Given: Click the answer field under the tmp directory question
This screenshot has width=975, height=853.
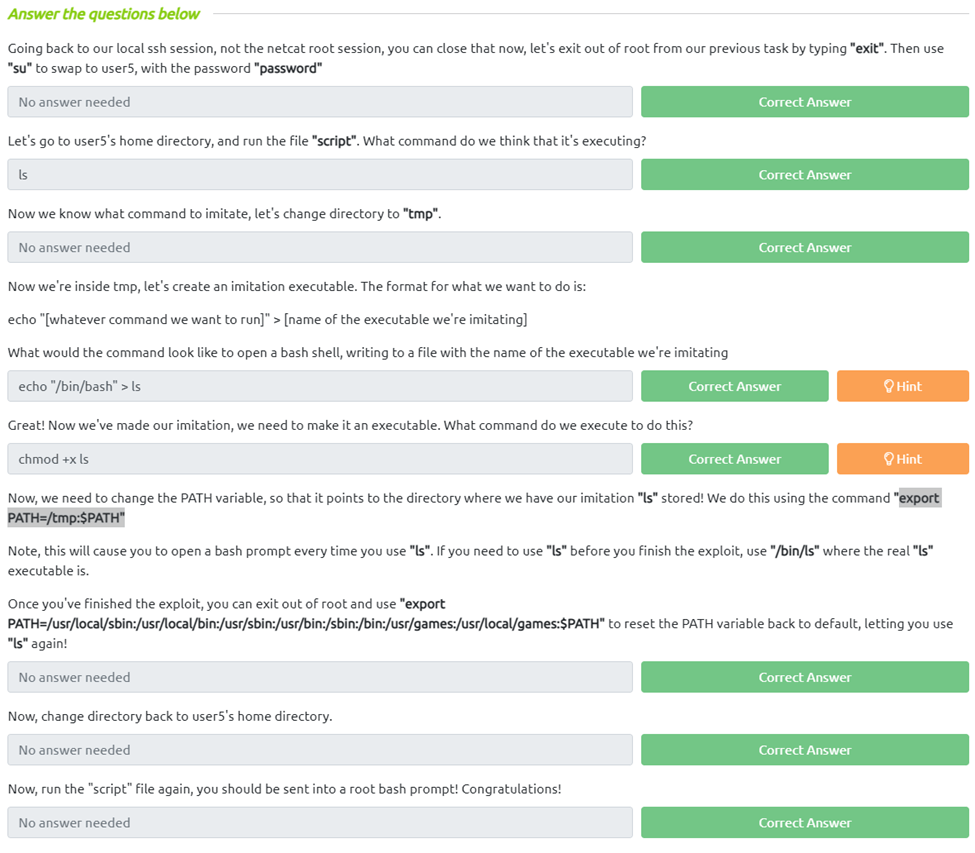Looking at the screenshot, I should (320, 248).
